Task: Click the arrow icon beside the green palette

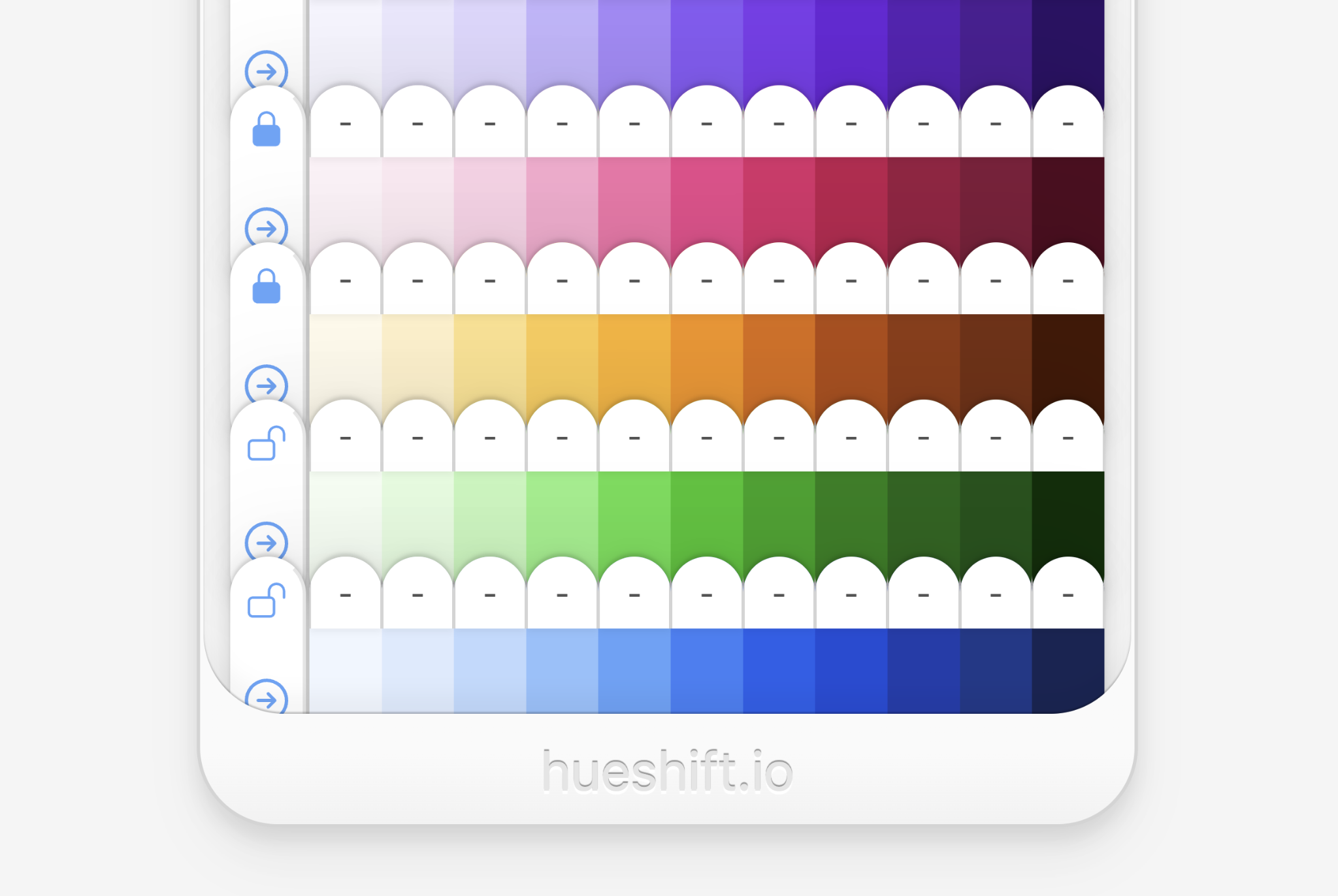Action: tap(267, 543)
